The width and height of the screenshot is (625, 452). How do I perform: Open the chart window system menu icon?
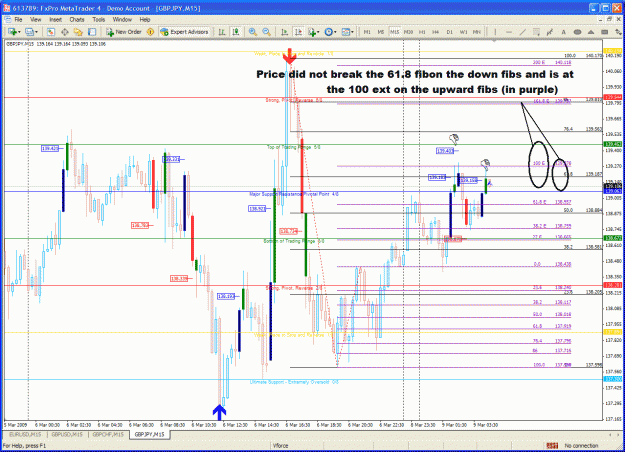point(7,19)
